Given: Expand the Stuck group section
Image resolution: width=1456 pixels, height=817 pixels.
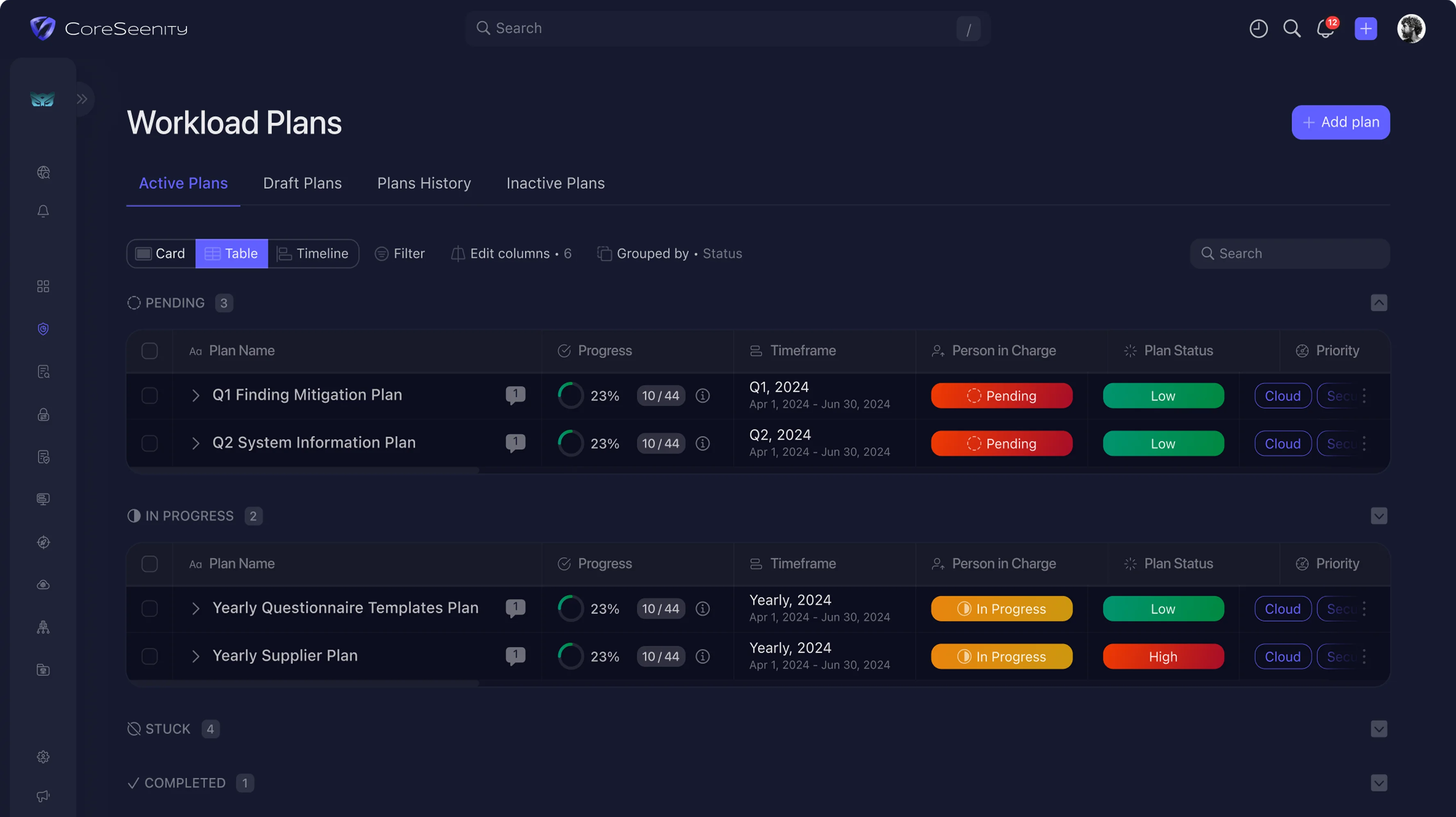Looking at the screenshot, I should tap(1379, 728).
